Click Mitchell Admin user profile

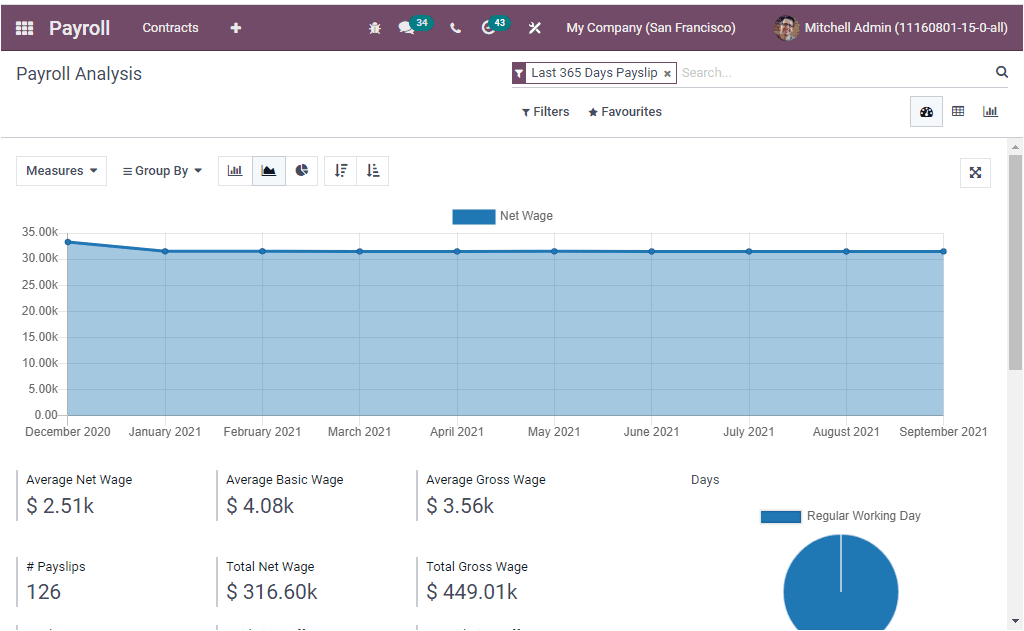(890, 27)
